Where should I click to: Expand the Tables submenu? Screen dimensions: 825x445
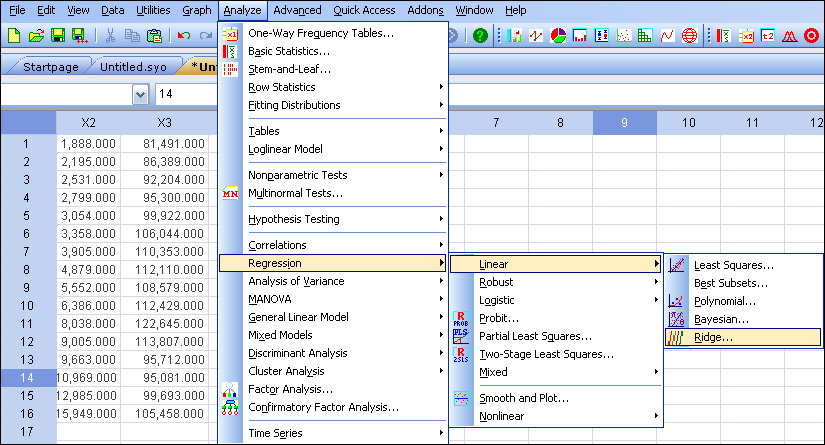pyautogui.click(x=333, y=131)
